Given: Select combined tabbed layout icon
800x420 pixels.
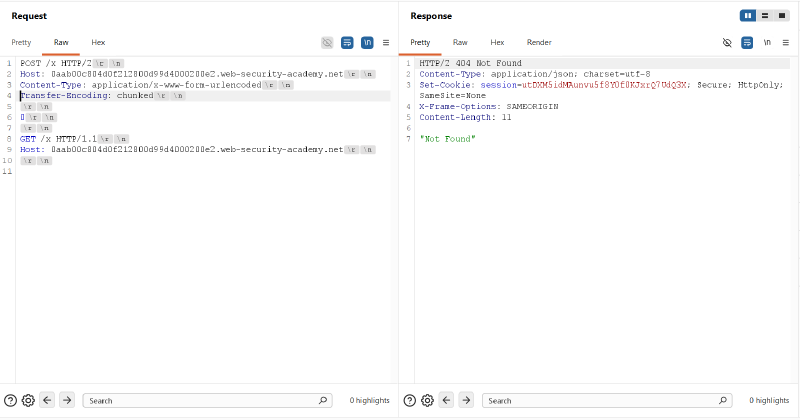Looking at the screenshot, I should pos(782,16).
